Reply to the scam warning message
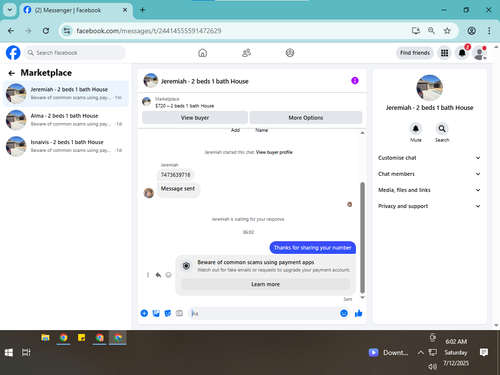The height and width of the screenshot is (375, 500). coord(158,275)
